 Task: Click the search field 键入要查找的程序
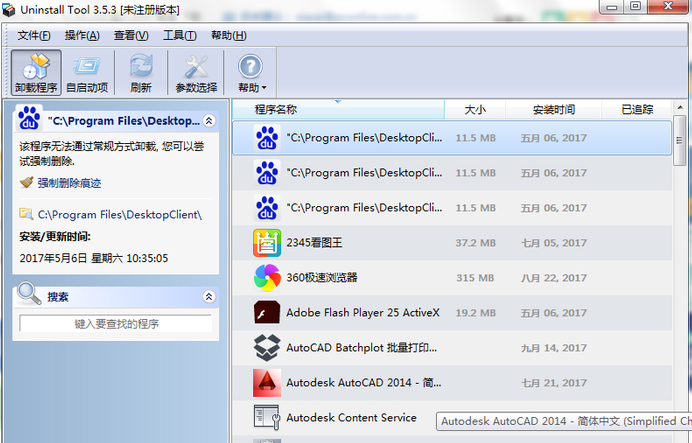(116, 324)
